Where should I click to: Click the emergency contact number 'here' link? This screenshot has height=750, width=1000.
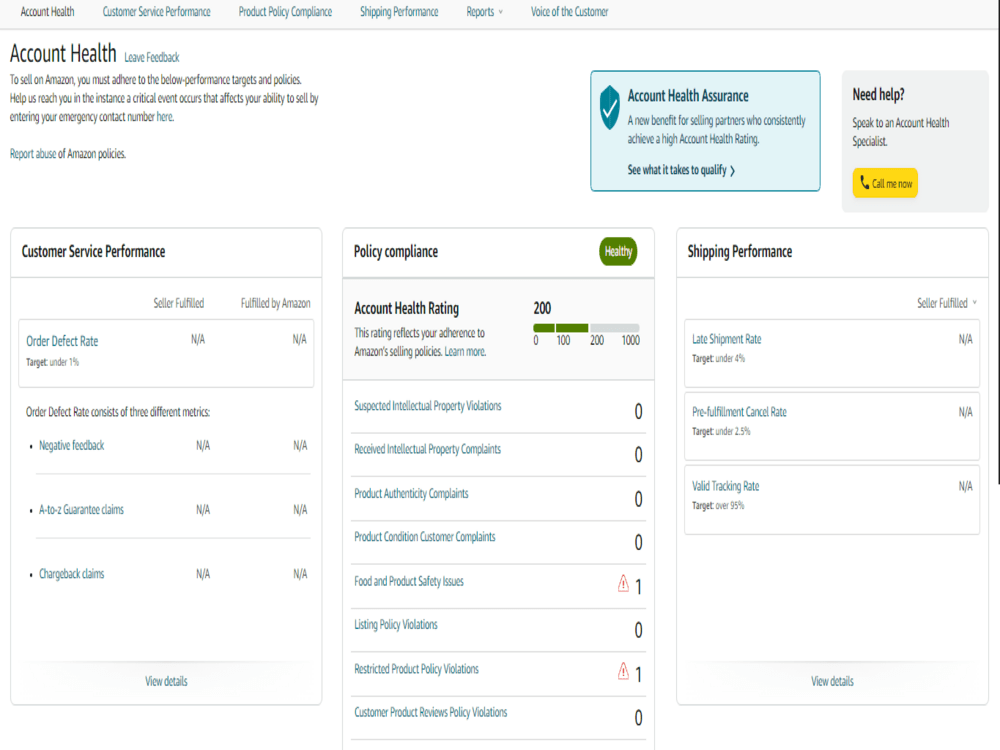(165, 117)
